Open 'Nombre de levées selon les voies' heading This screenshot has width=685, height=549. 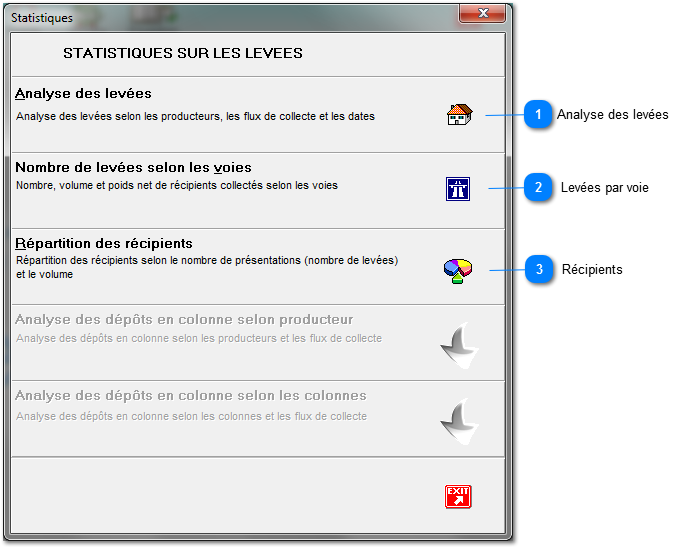click(133, 167)
